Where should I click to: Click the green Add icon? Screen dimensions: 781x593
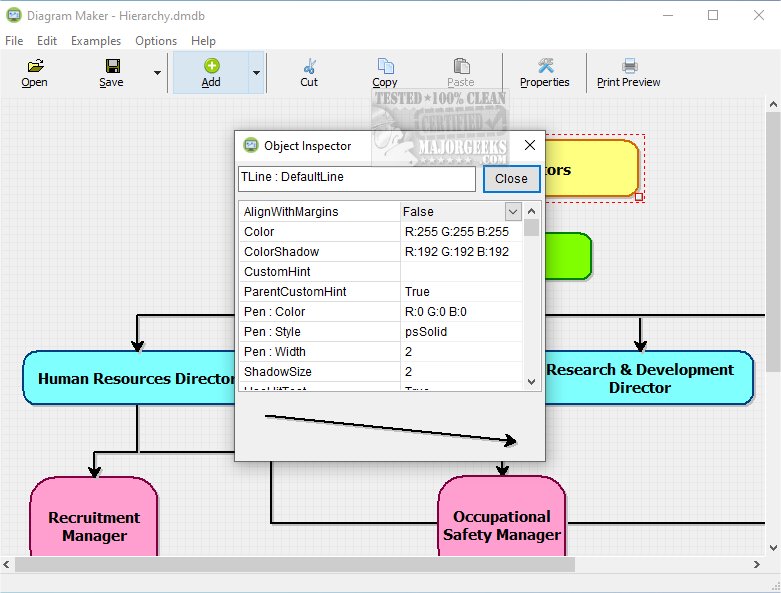pos(211,66)
